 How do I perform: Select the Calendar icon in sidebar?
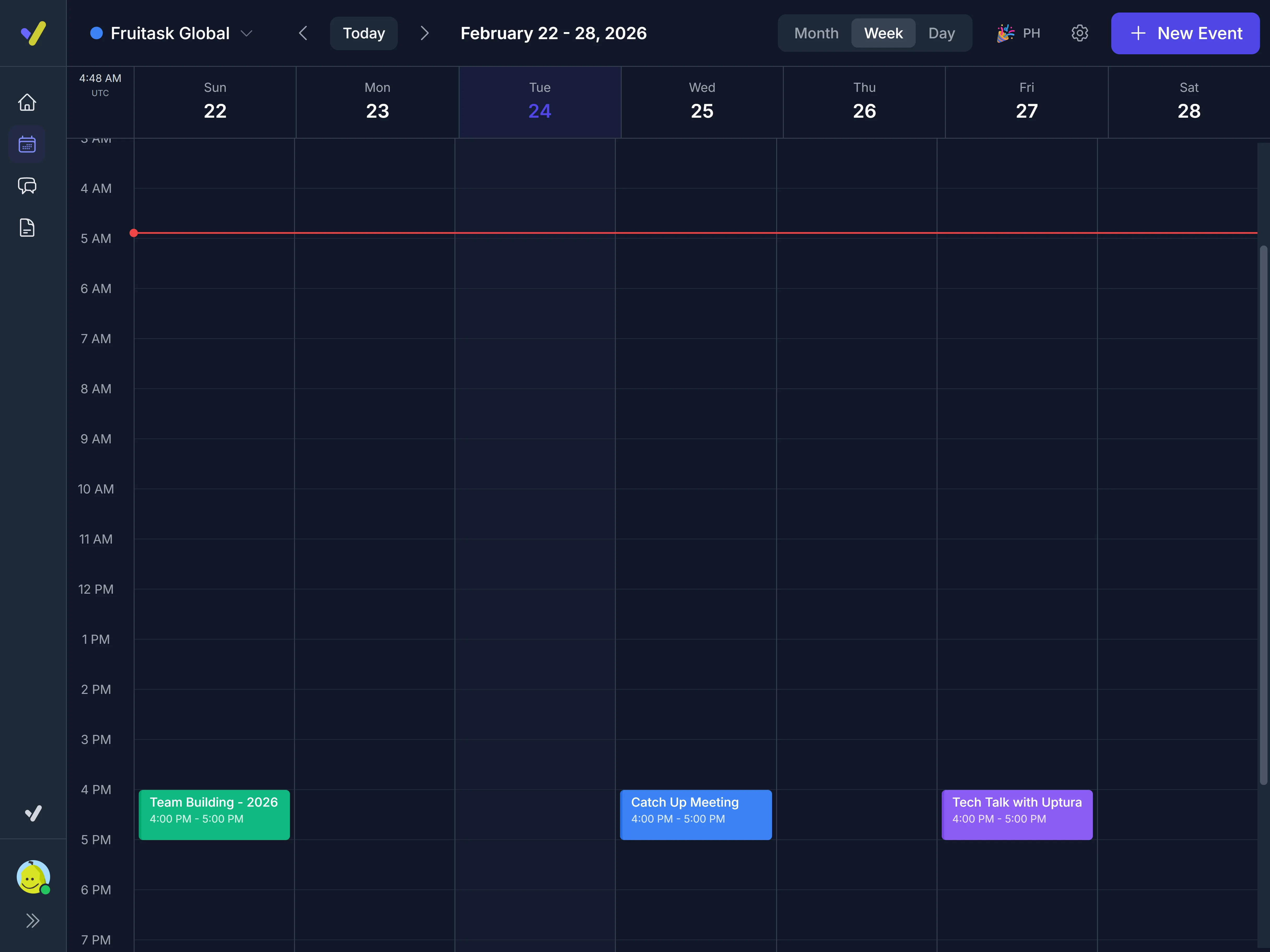coord(27,144)
